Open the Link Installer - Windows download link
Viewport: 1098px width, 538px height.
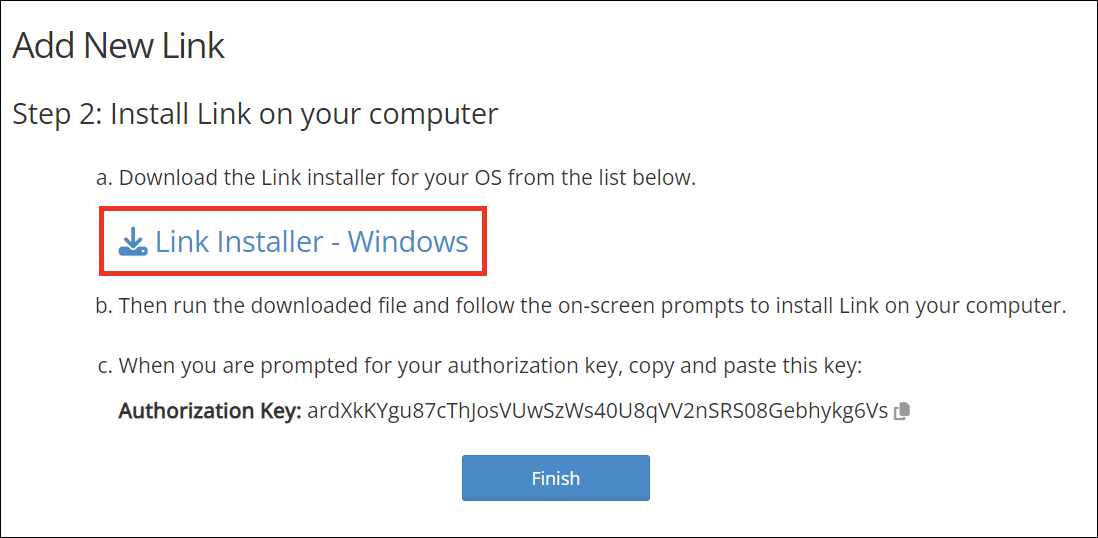(x=311, y=242)
